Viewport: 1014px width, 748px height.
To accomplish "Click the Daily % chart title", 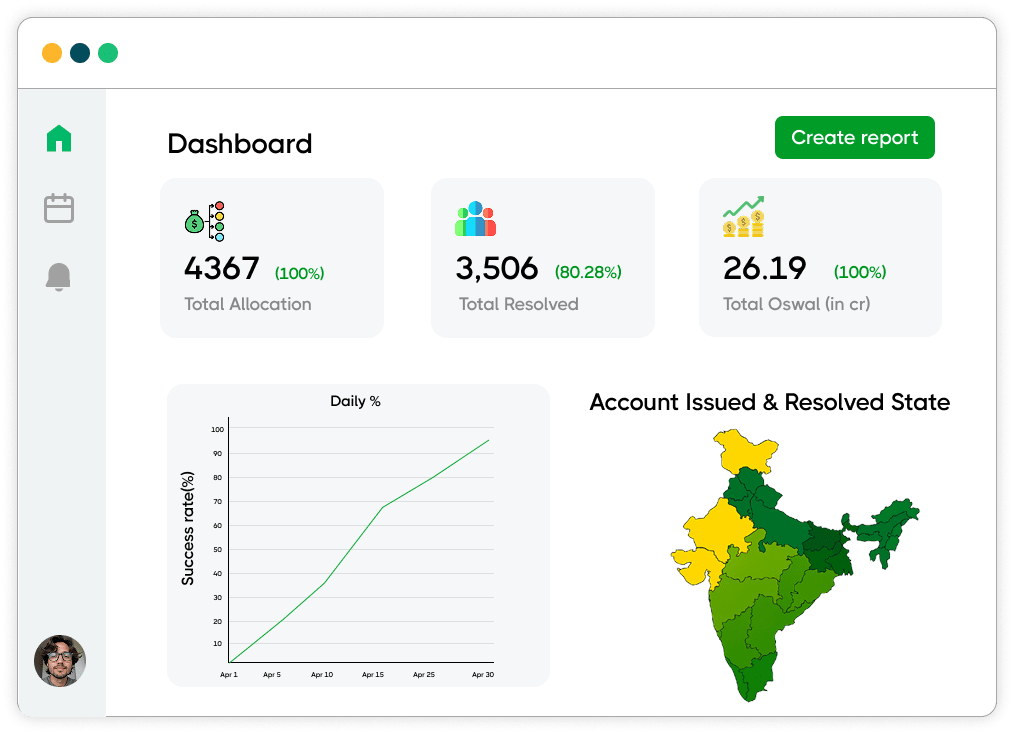I will (x=355, y=401).
